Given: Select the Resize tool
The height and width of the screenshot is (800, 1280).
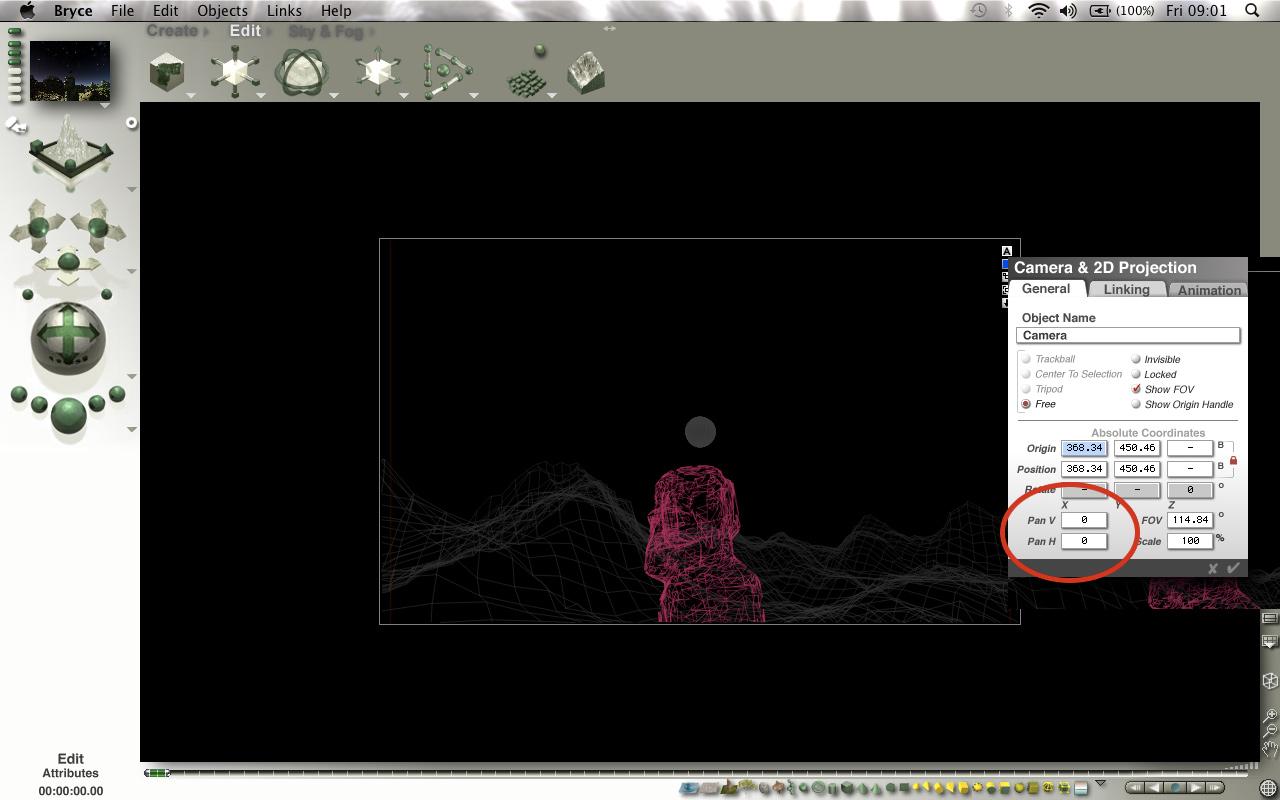Looking at the screenshot, I should pyautogui.click(x=234, y=72).
